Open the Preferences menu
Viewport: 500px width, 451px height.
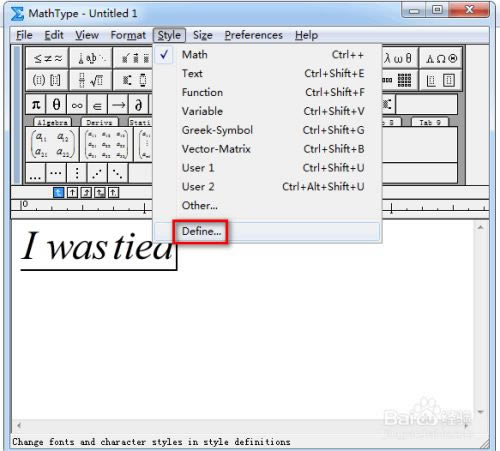click(x=254, y=35)
